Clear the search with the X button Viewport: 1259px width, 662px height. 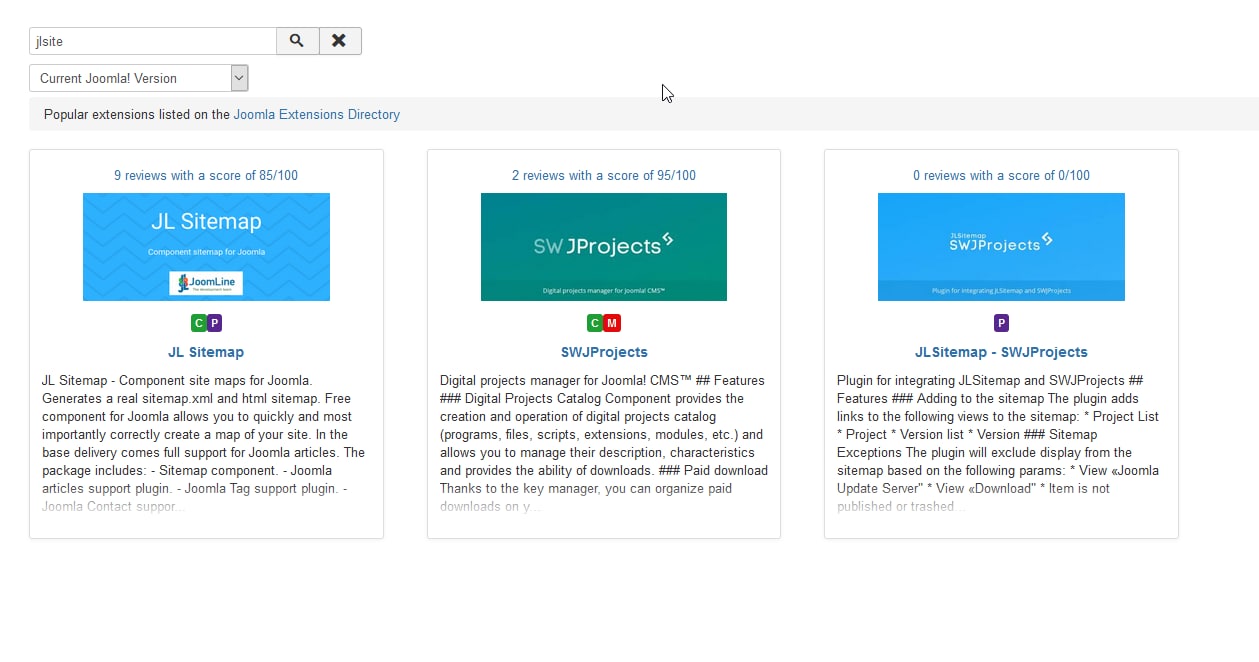[x=340, y=41]
